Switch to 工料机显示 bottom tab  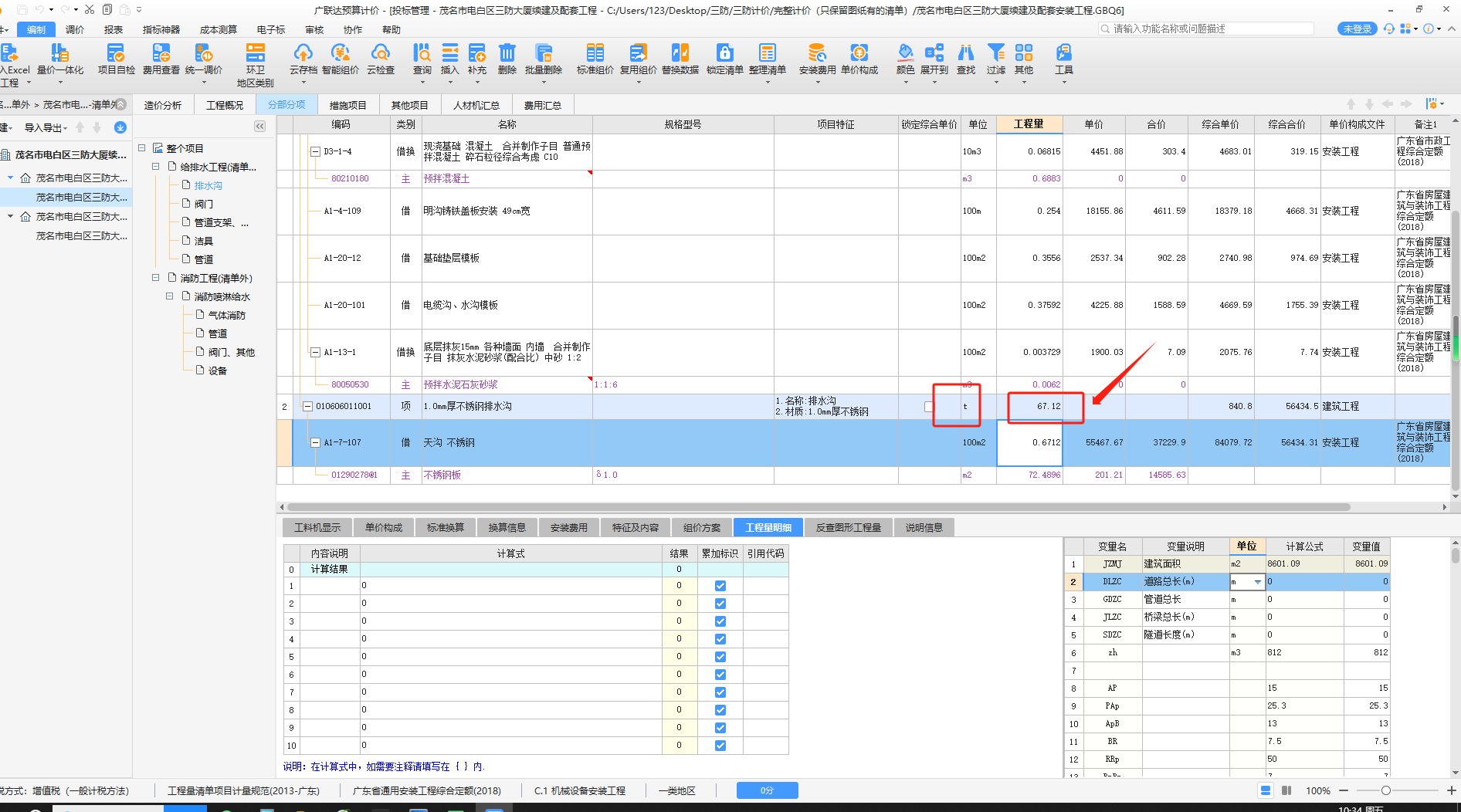(317, 527)
